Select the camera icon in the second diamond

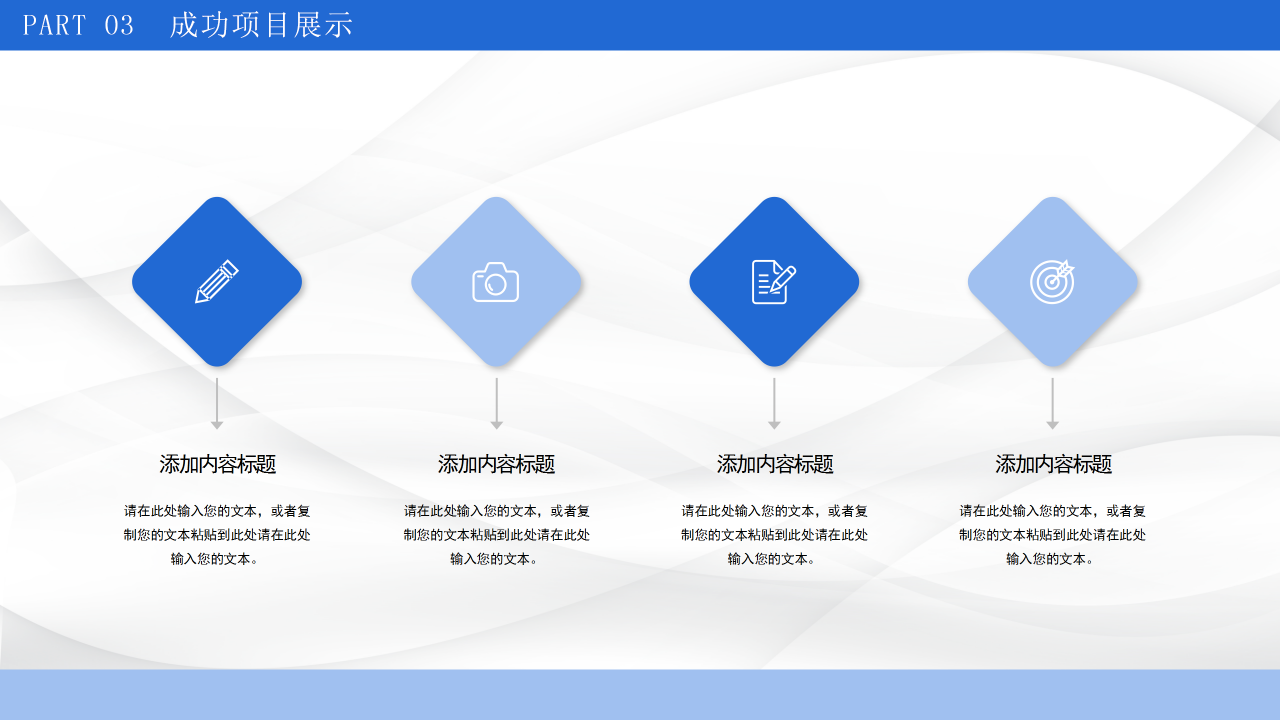tap(496, 282)
